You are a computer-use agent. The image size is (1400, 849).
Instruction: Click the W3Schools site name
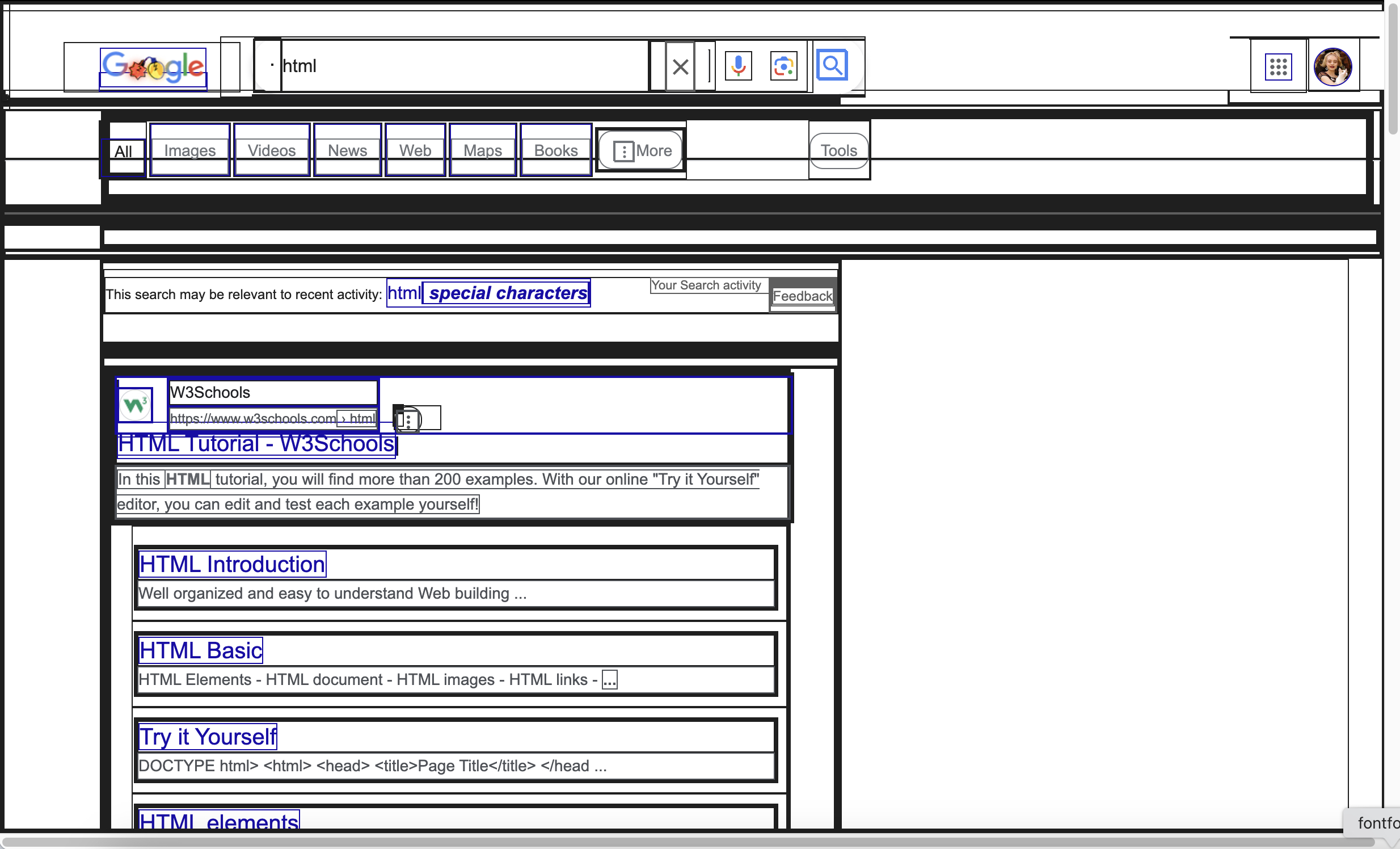pos(210,392)
